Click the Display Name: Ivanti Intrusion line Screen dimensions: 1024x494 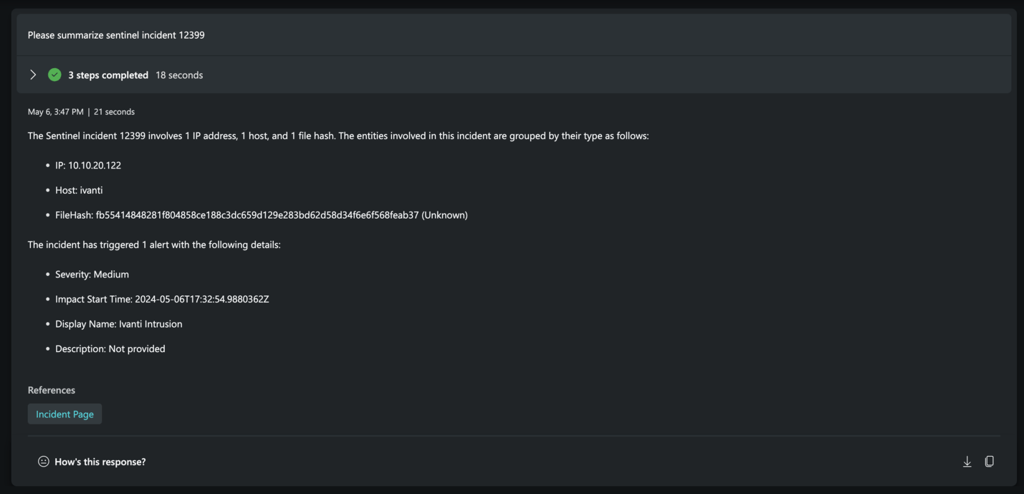pos(118,324)
